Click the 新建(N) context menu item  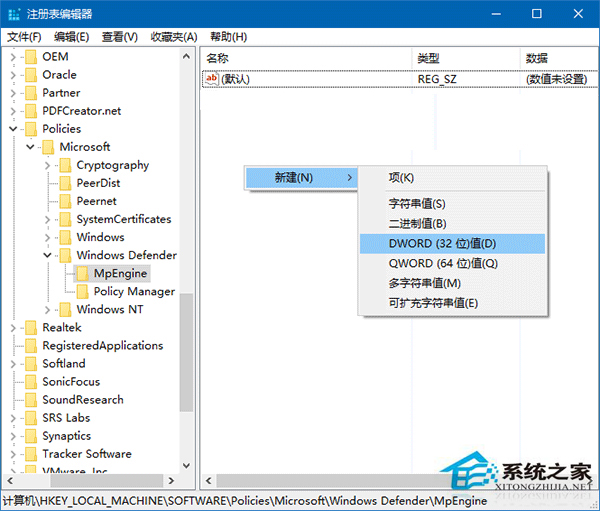302,178
